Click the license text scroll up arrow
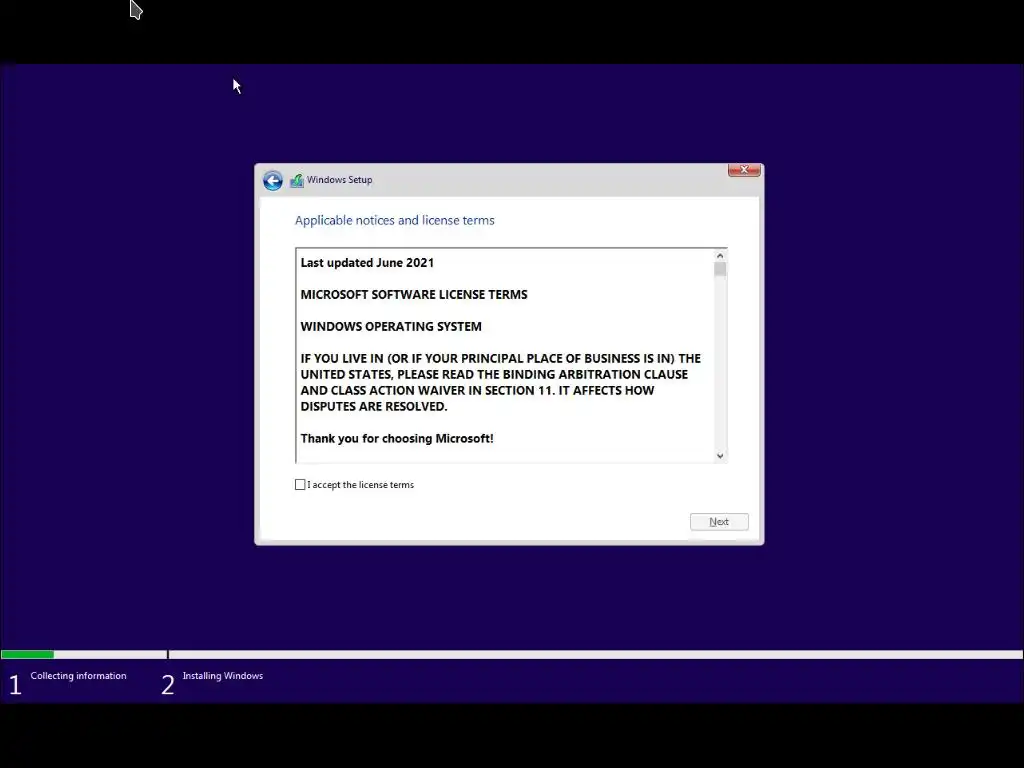1024x768 pixels. pyautogui.click(x=720, y=256)
